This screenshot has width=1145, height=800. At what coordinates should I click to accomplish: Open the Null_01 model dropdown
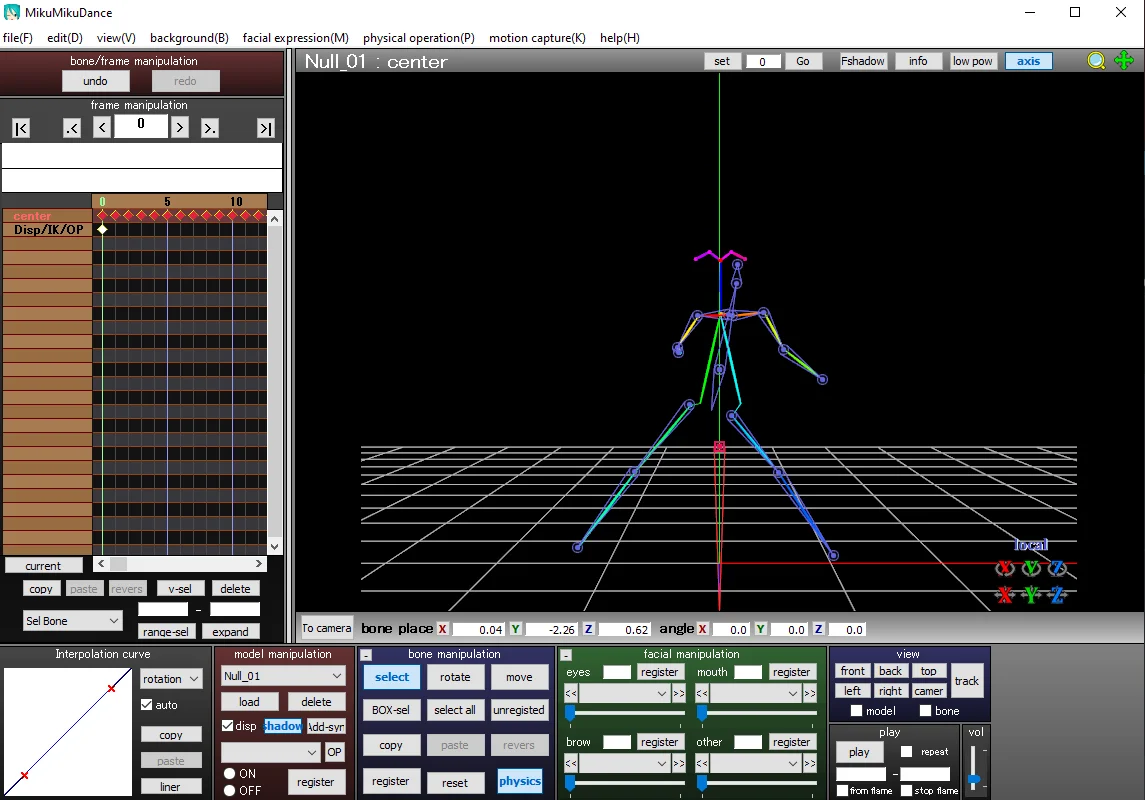(283, 676)
